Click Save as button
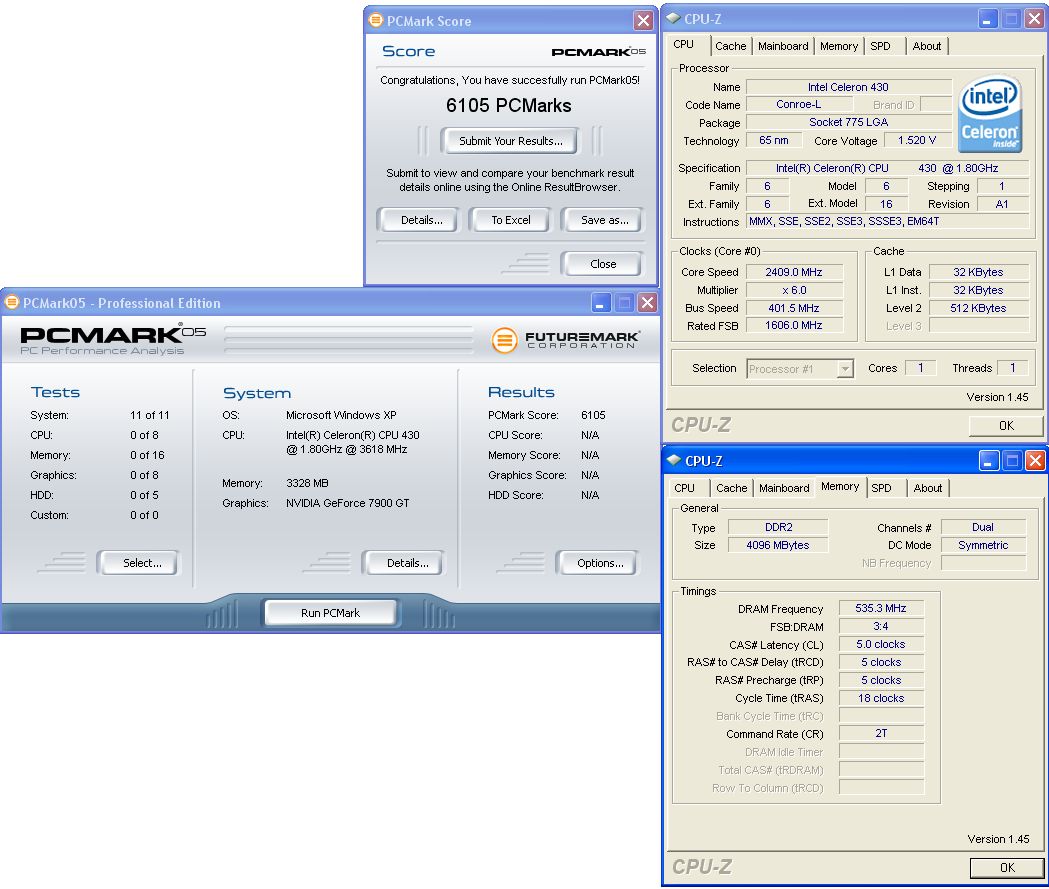 pos(604,220)
